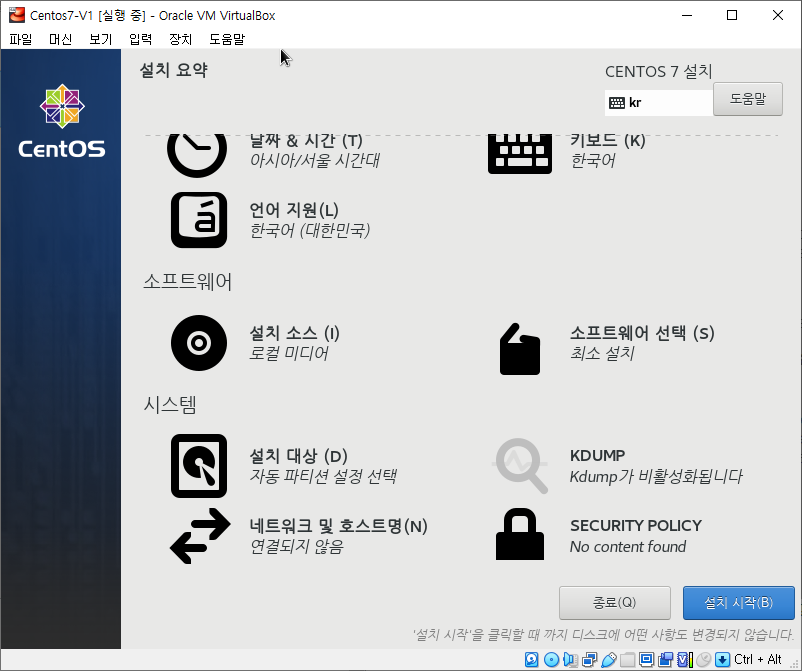Screen dimensions: 802x671
Task: Open installation source disc icon
Action: tap(199, 343)
